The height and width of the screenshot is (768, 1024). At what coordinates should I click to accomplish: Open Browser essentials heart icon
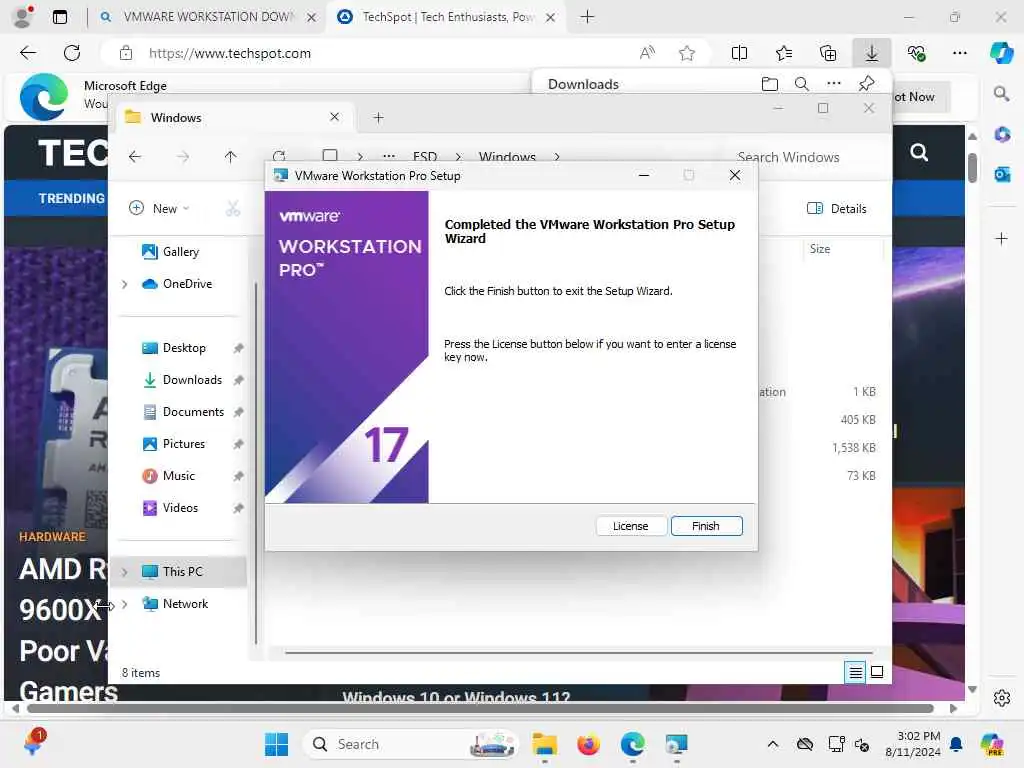(x=916, y=53)
